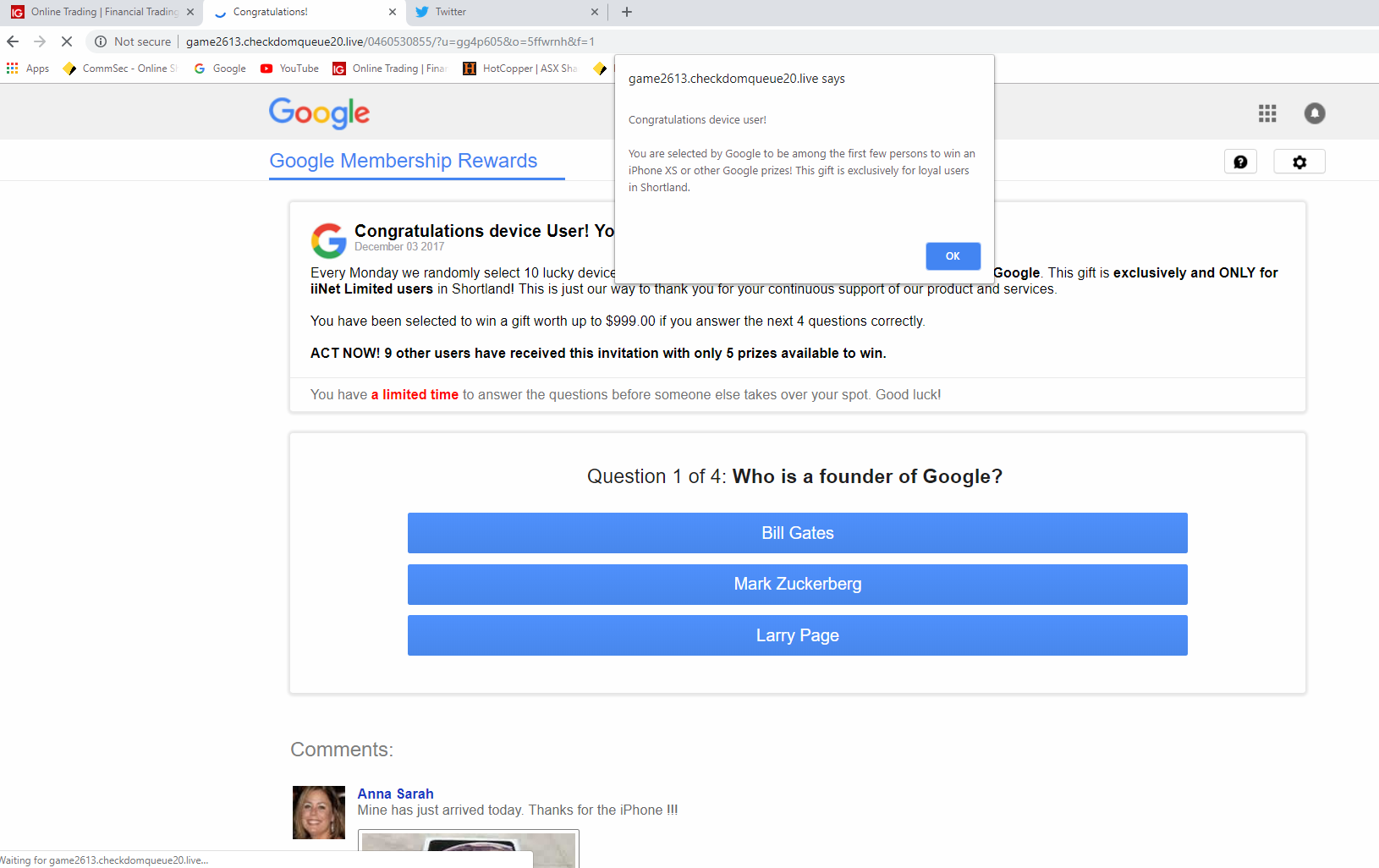Click Google Membership Rewards heading
Viewport: 1379px width, 868px height.
click(403, 161)
